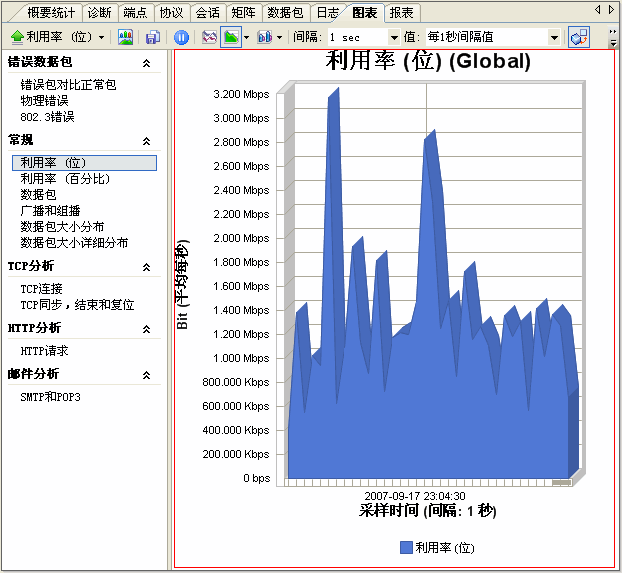Open the 数据包大小详细分布 chart
The image size is (622, 573).
click(x=74, y=242)
